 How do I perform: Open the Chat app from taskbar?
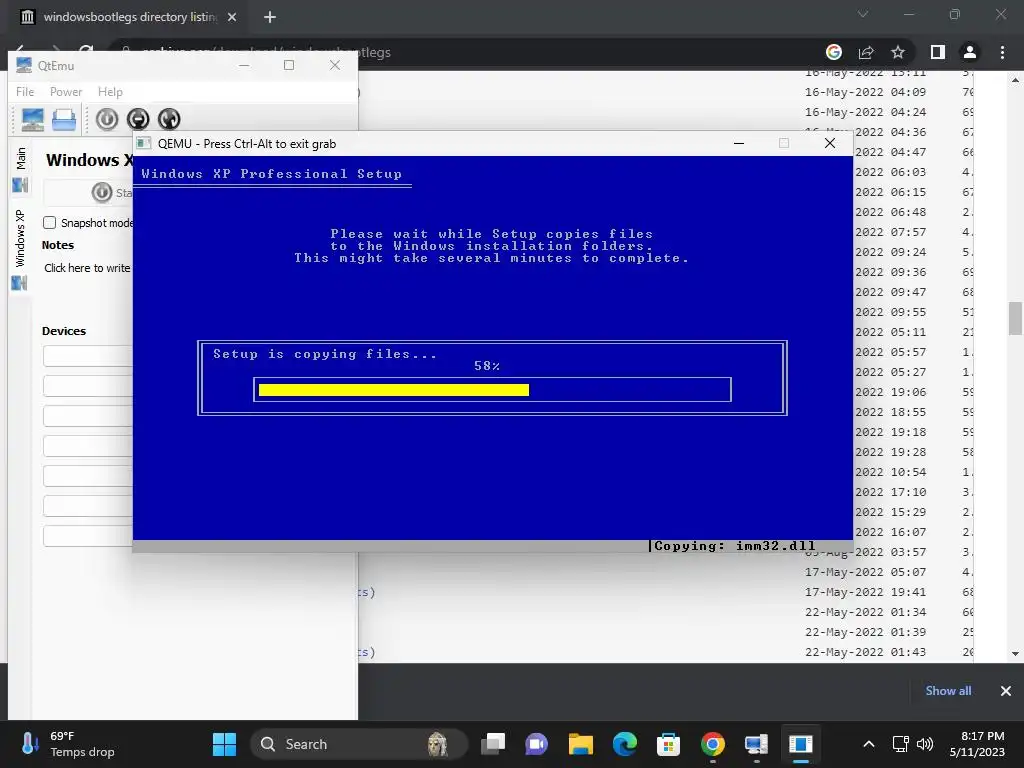click(x=536, y=744)
